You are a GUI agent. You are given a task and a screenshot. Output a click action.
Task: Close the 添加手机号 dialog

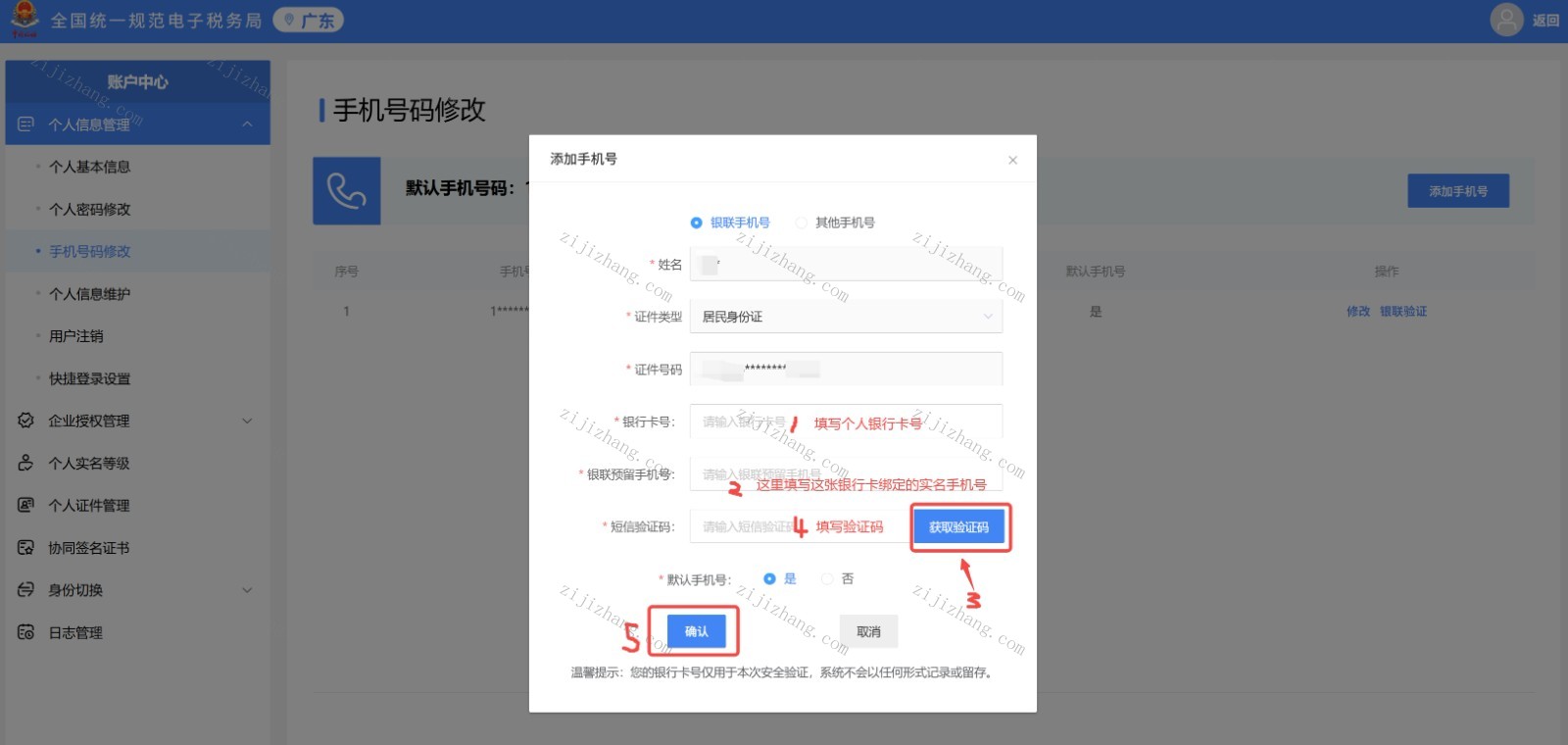(x=1012, y=160)
